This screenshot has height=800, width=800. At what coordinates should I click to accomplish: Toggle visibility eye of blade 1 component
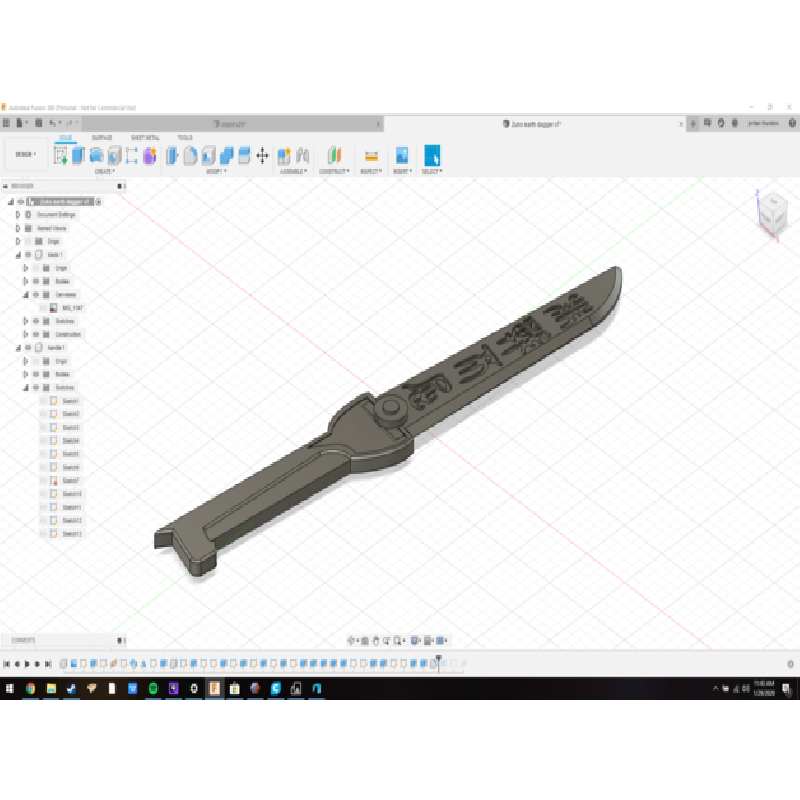click(28, 255)
